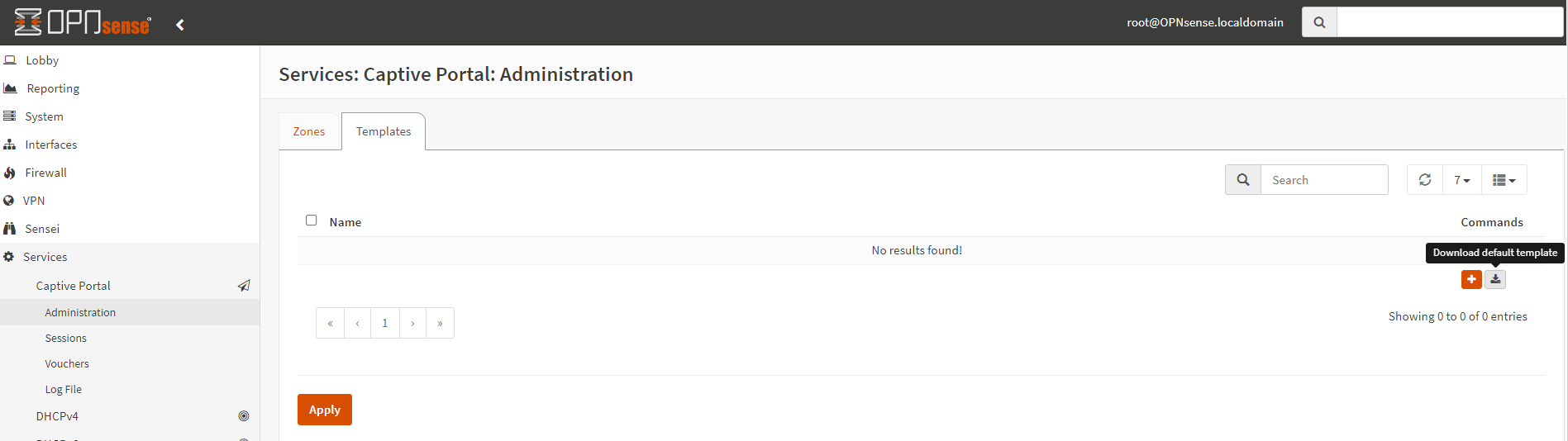Switch to the Zones tab
The width and height of the screenshot is (1568, 441).
(x=309, y=131)
